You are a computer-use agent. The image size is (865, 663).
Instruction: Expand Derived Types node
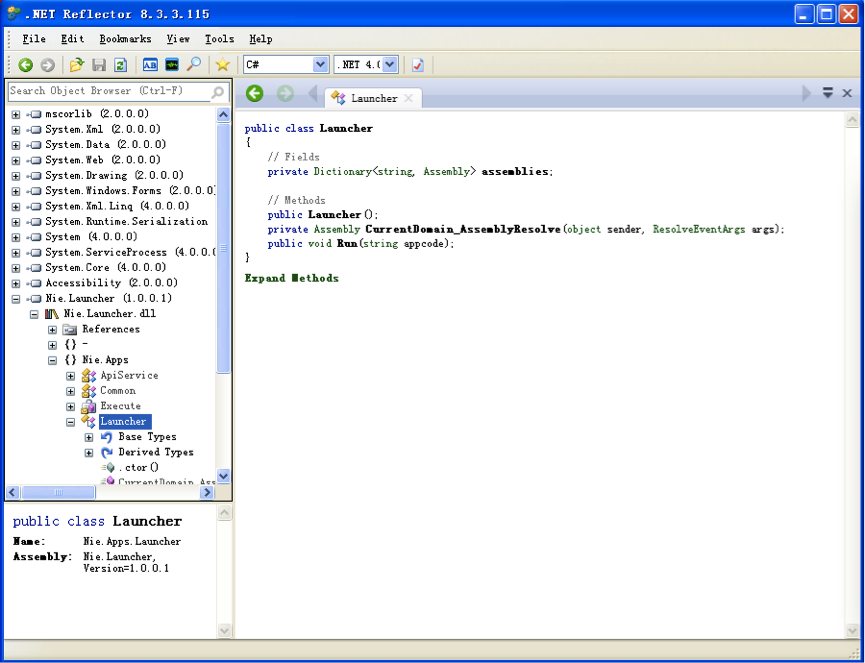pos(89,453)
